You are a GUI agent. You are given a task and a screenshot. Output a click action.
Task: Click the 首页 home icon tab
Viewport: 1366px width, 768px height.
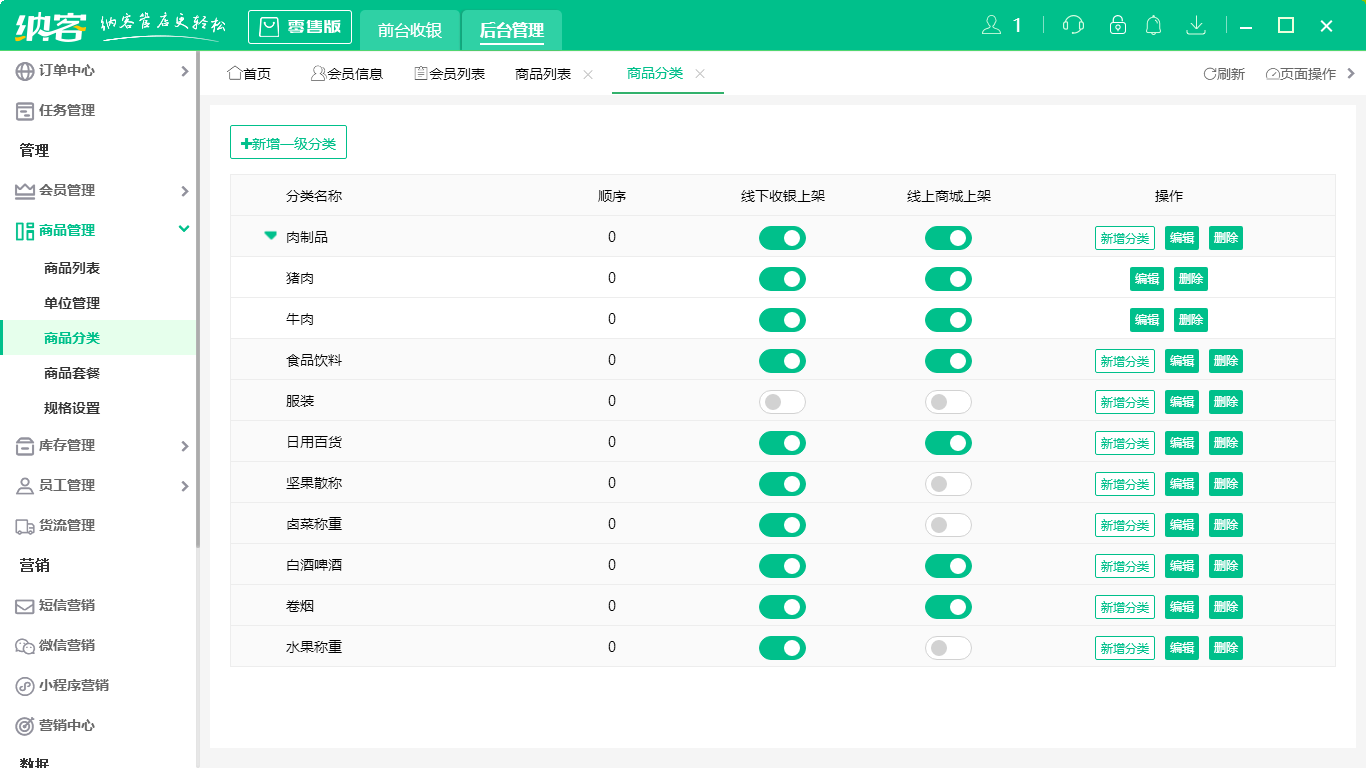pyautogui.click(x=249, y=74)
